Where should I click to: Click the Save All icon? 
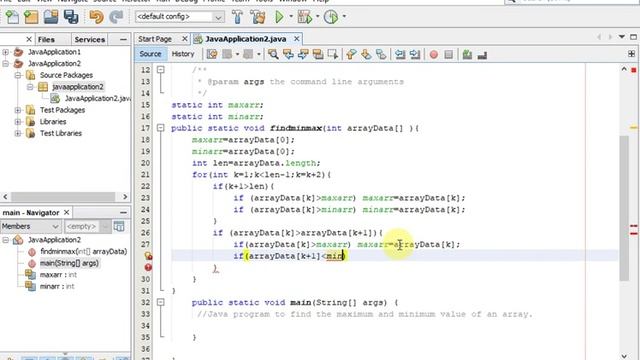click(71, 17)
